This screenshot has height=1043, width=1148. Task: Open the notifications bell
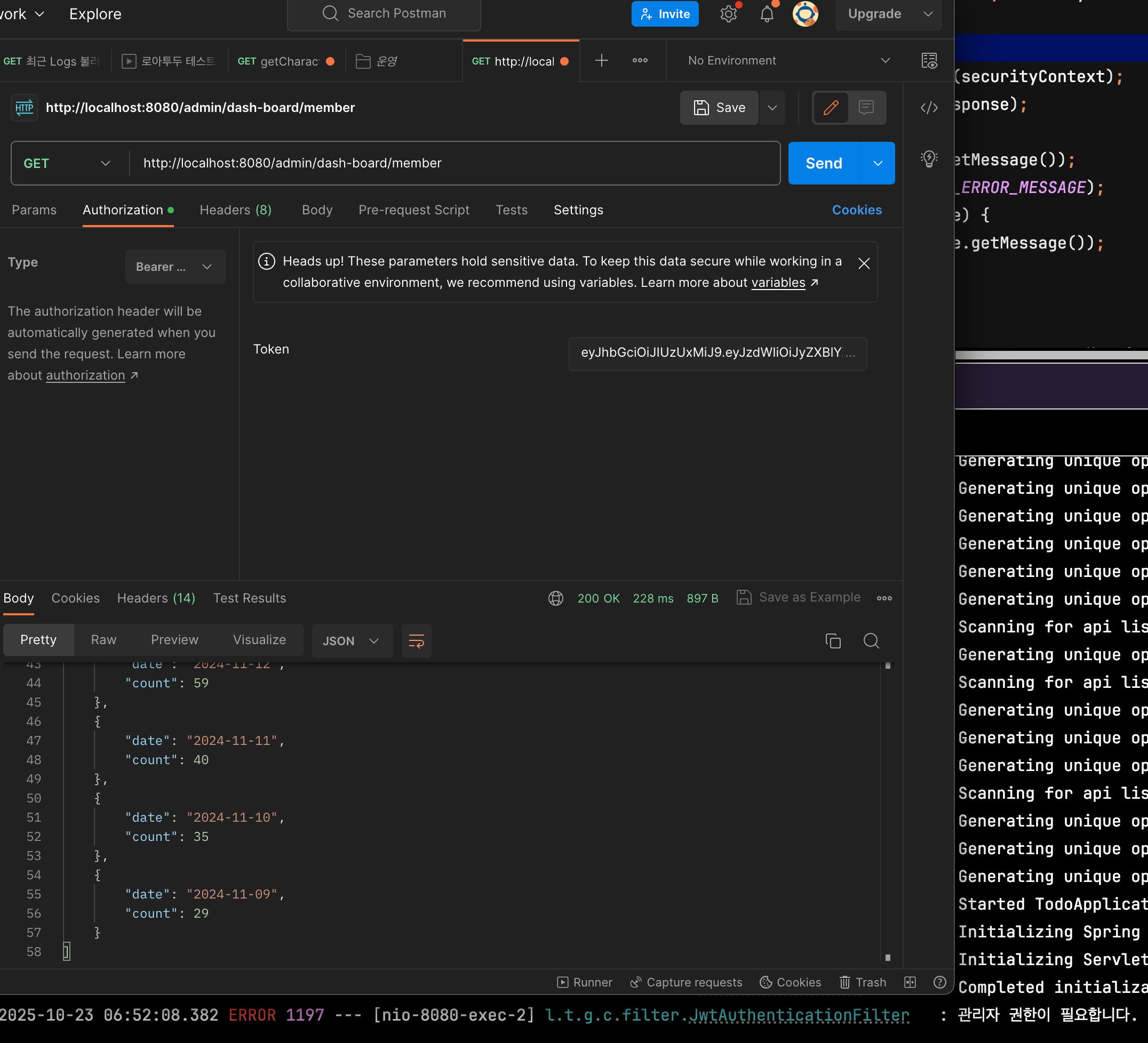click(x=767, y=14)
